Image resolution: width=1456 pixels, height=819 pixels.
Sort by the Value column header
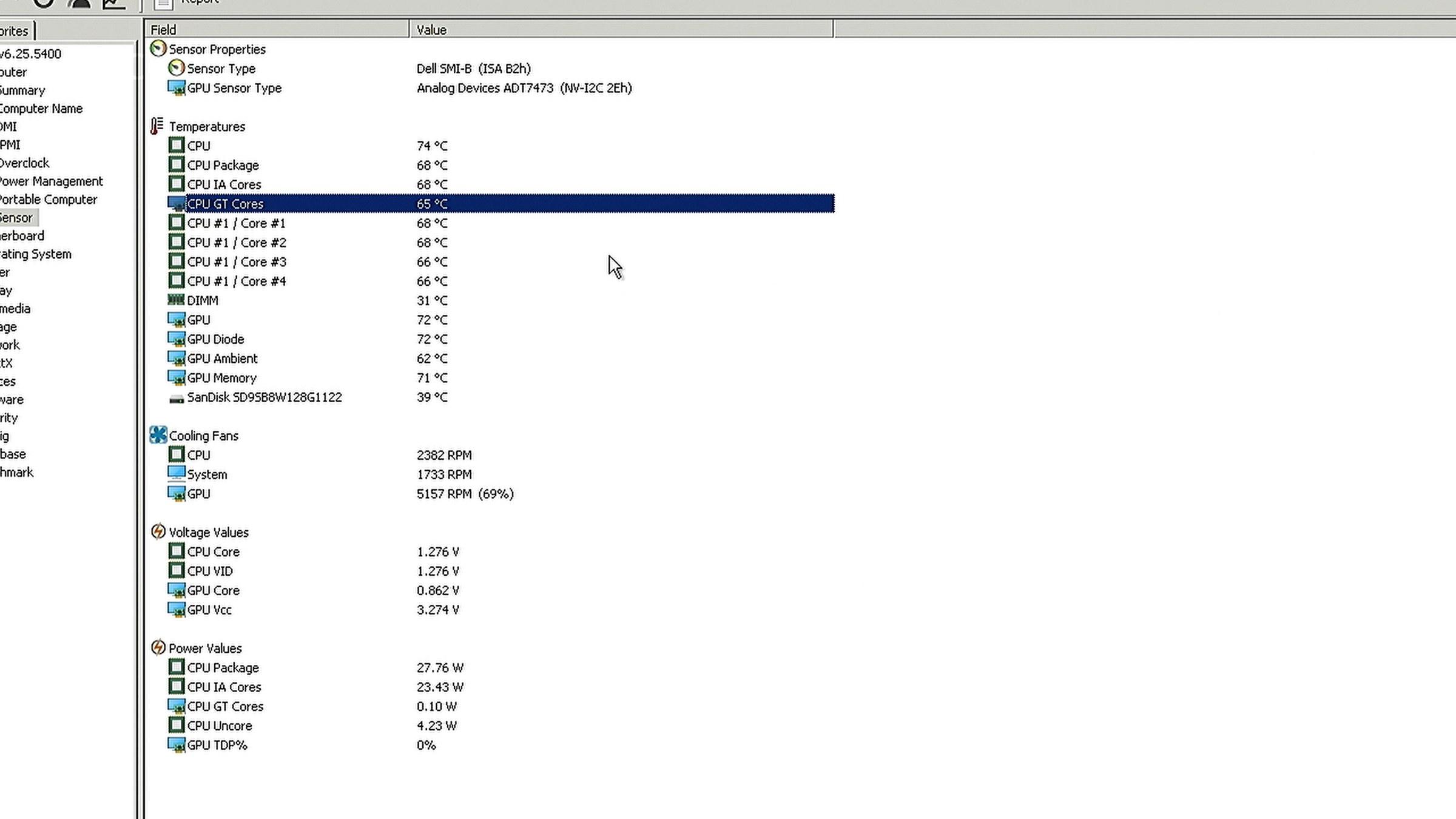pos(622,29)
